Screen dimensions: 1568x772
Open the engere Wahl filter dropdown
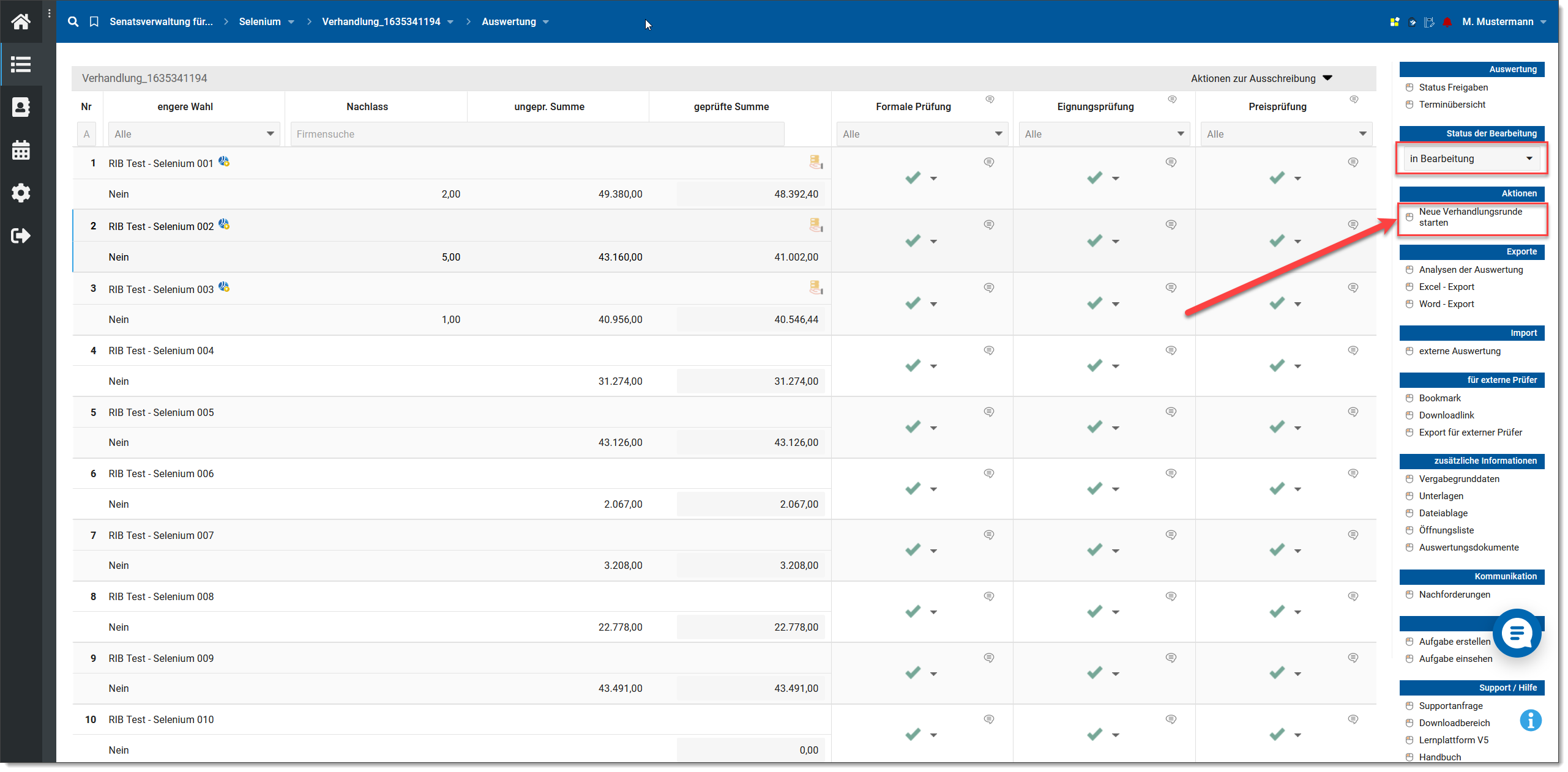tap(194, 134)
